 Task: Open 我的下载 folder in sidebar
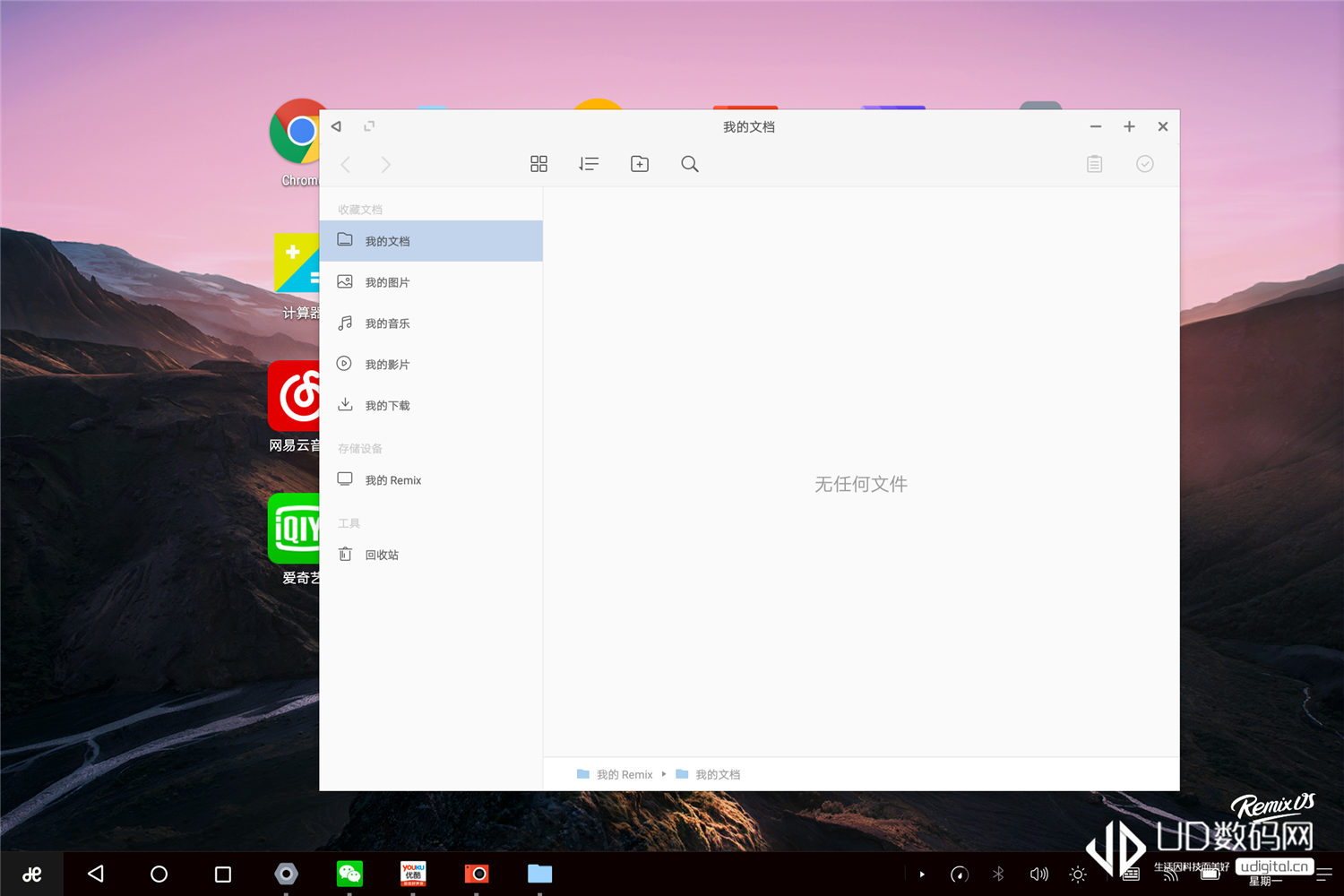tap(431, 406)
